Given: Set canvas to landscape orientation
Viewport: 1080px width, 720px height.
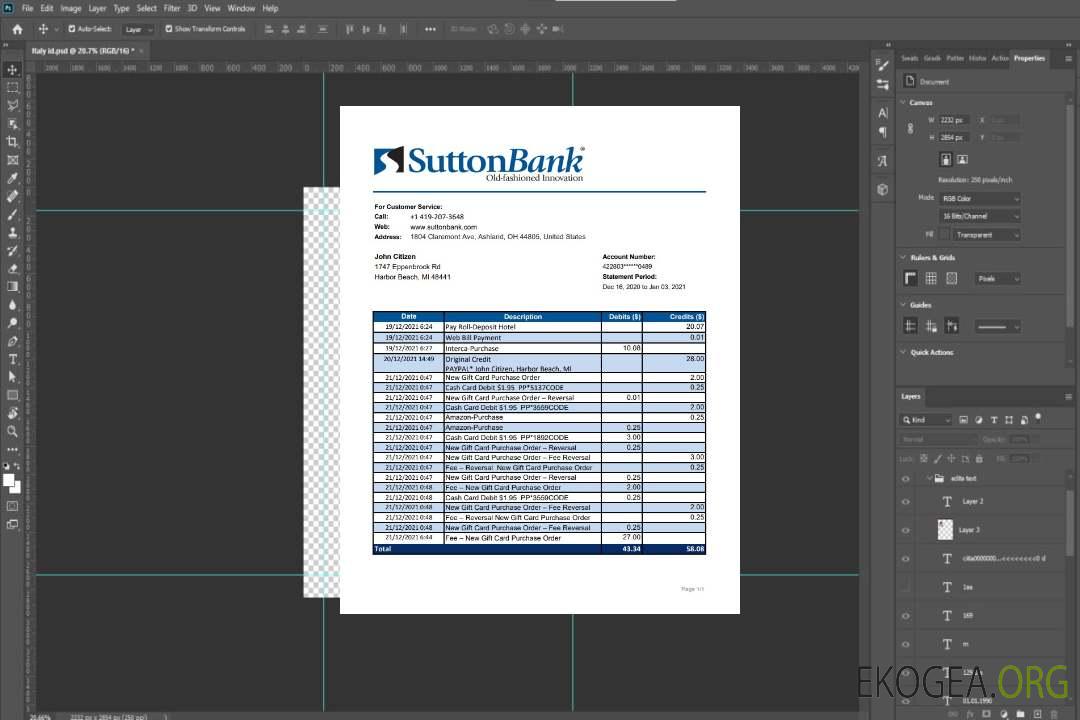Looking at the screenshot, I should [x=962, y=160].
